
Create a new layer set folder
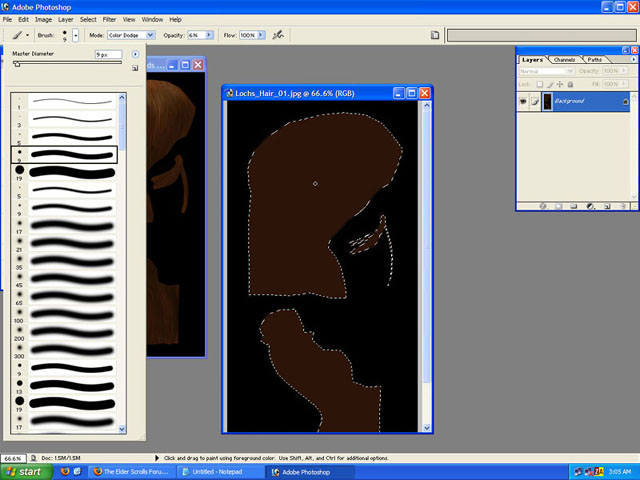[x=574, y=206]
